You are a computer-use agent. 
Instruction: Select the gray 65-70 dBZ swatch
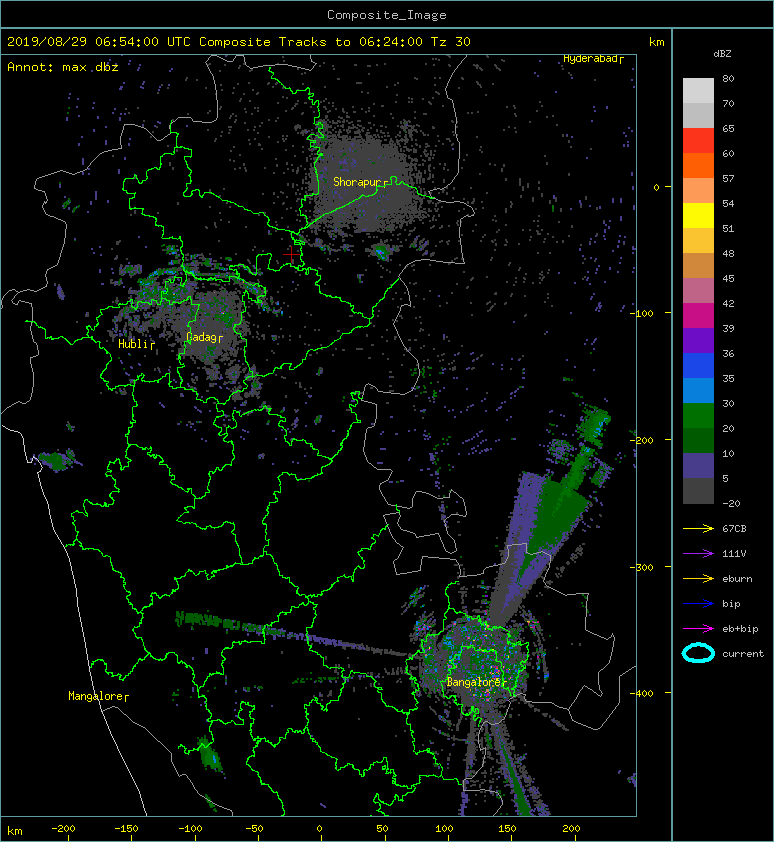698,115
